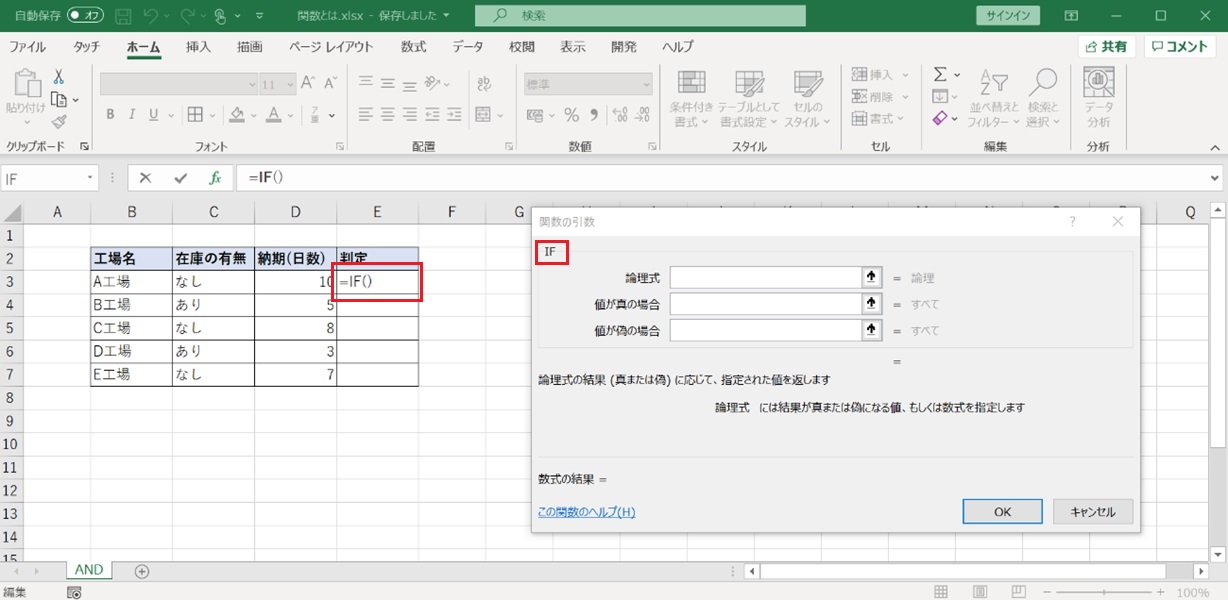Add a new sheet with plus icon
1228x604 pixels.
coord(142,571)
